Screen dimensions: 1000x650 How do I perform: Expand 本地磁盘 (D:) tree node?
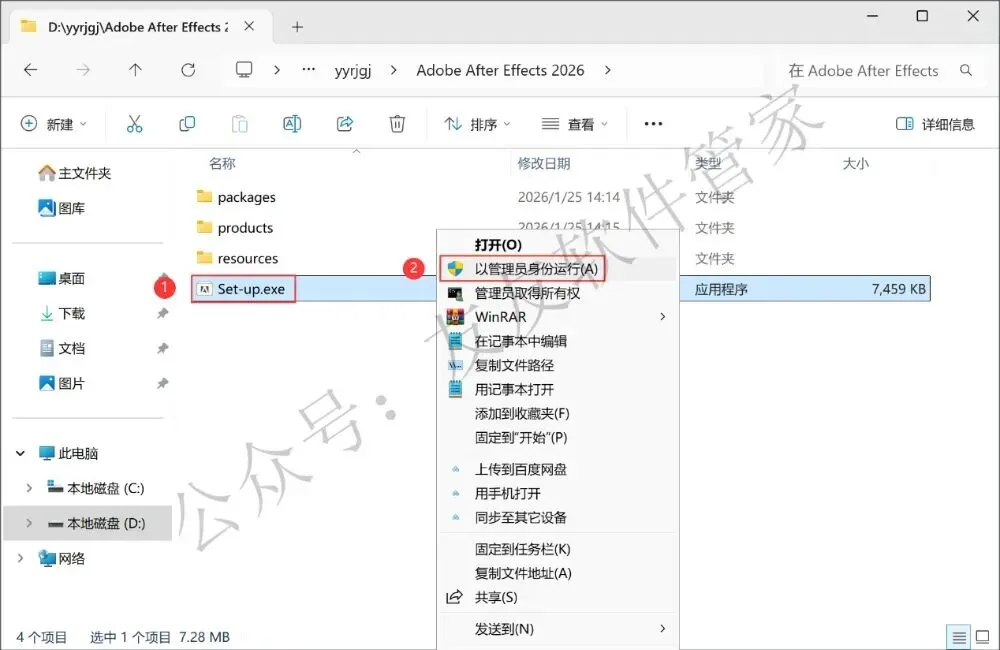coord(29,523)
